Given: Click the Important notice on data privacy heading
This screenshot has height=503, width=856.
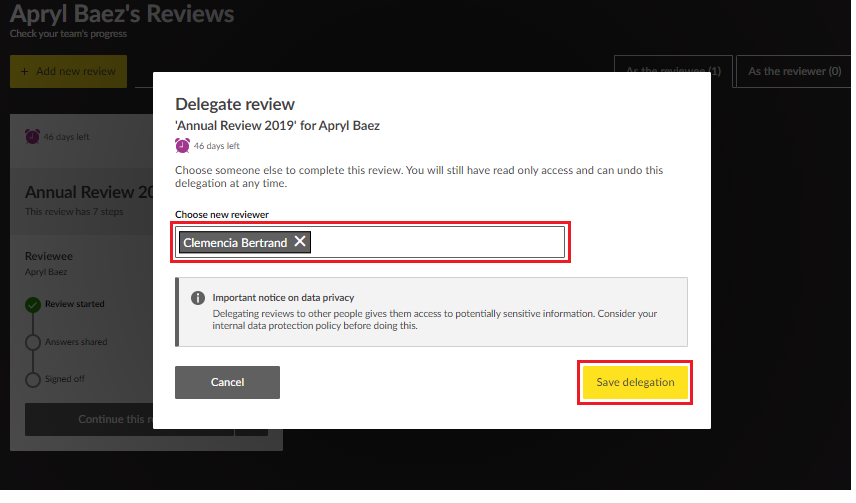Looking at the screenshot, I should pos(283,298).
